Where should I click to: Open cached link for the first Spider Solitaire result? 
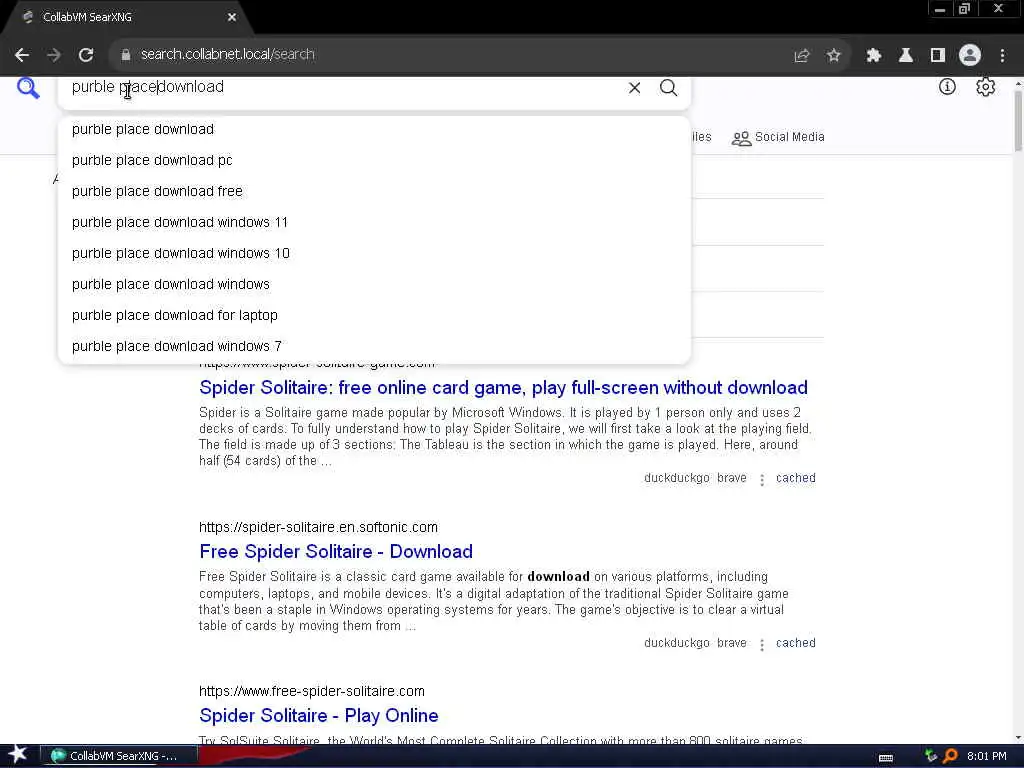(795, 478)
